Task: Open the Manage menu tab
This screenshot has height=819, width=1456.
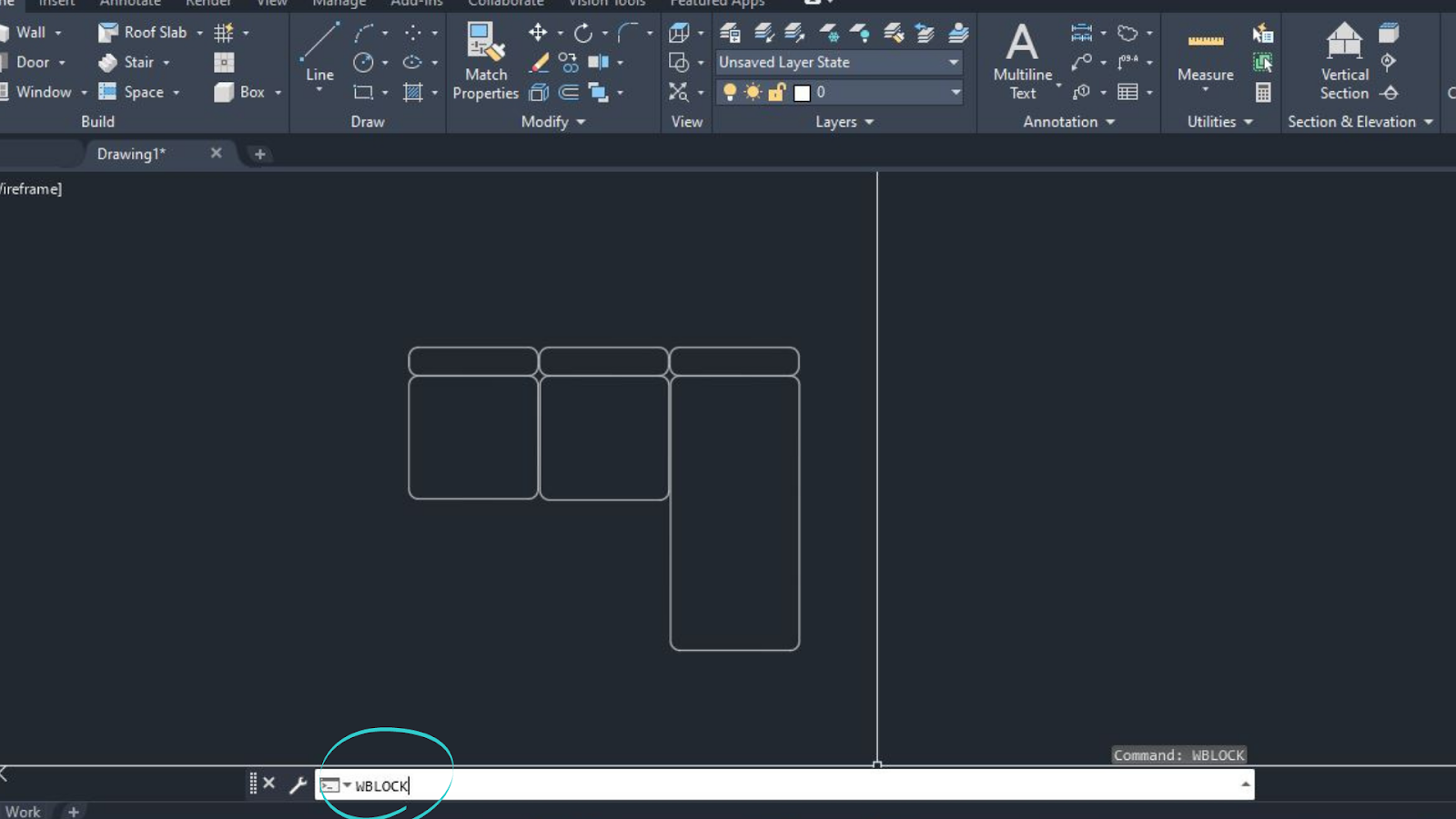Action: point(338,4)
